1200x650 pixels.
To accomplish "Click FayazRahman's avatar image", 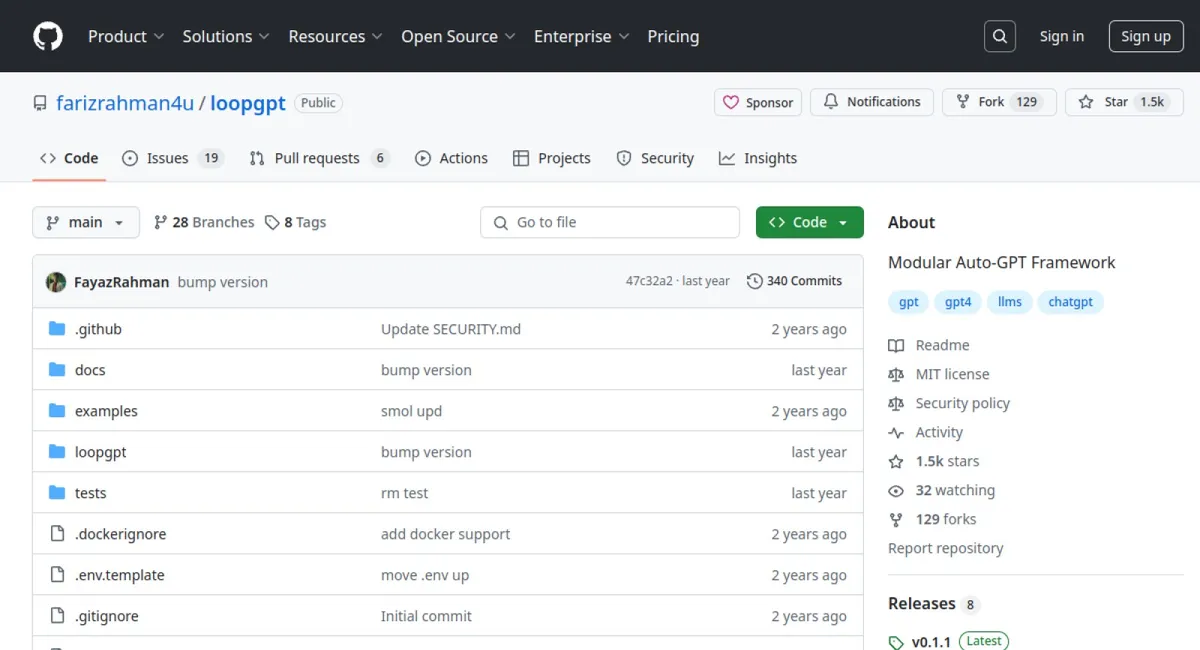I will (x=56, y=282).
